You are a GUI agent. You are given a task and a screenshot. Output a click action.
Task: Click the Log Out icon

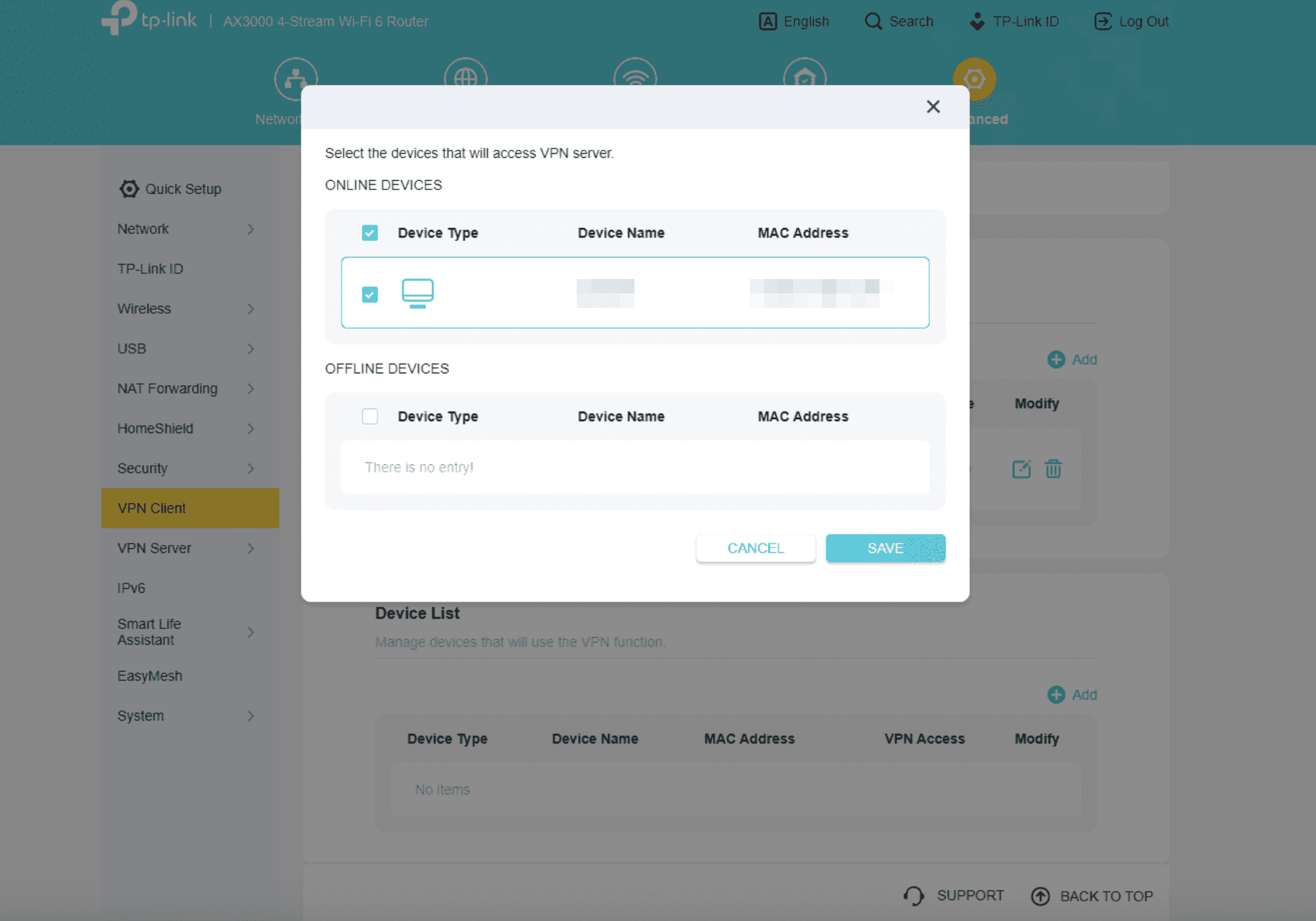coord(1103,22)
